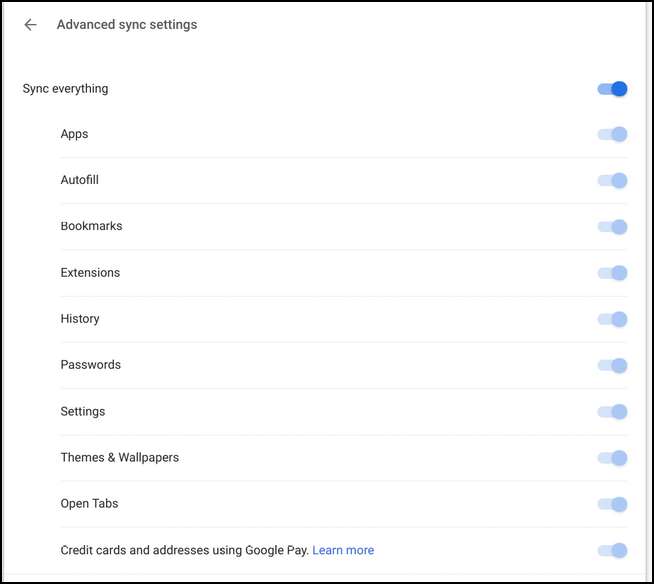
Task: Click the back arrow icon
Action: tap(31, 25)
